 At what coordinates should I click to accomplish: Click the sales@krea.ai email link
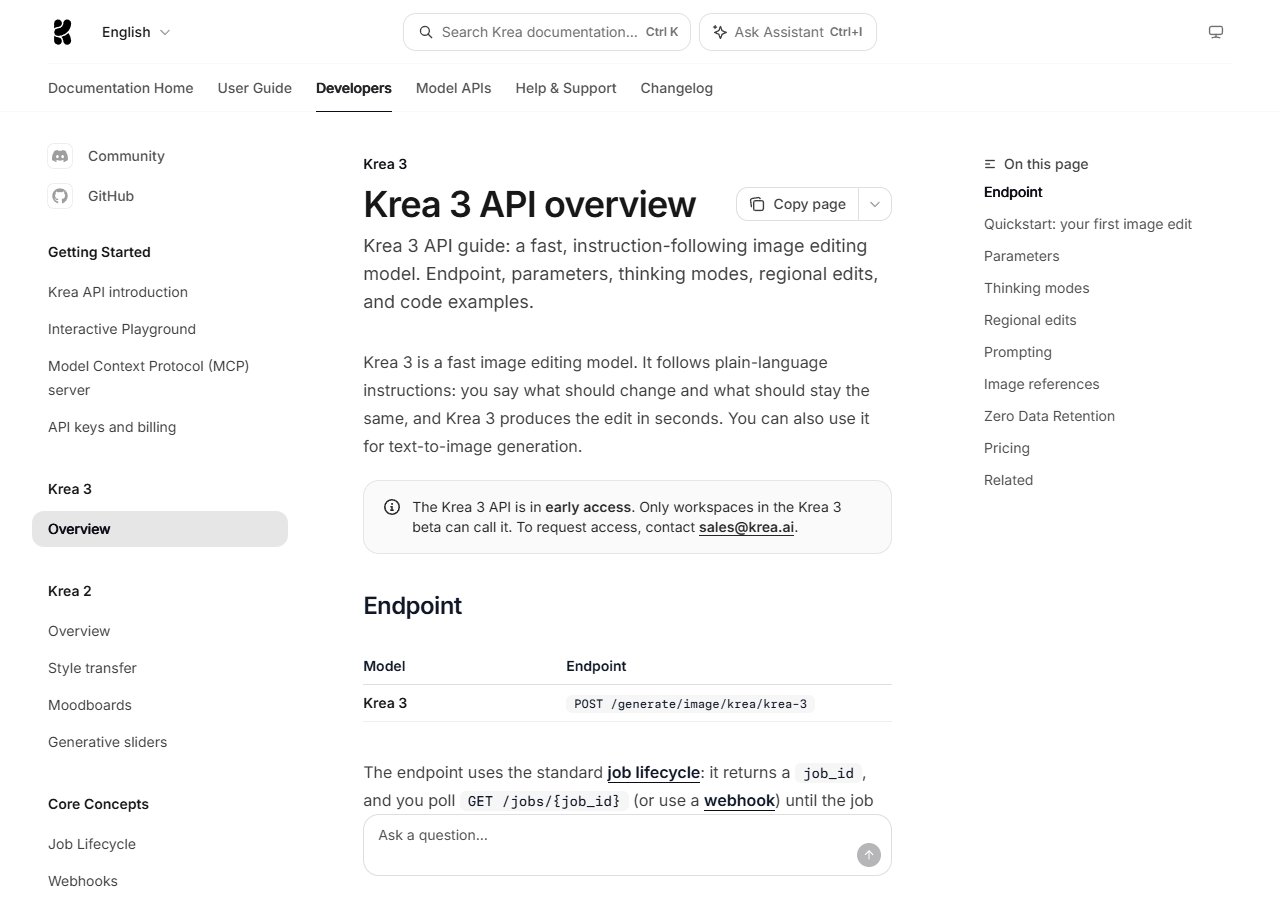coord(746,527)
